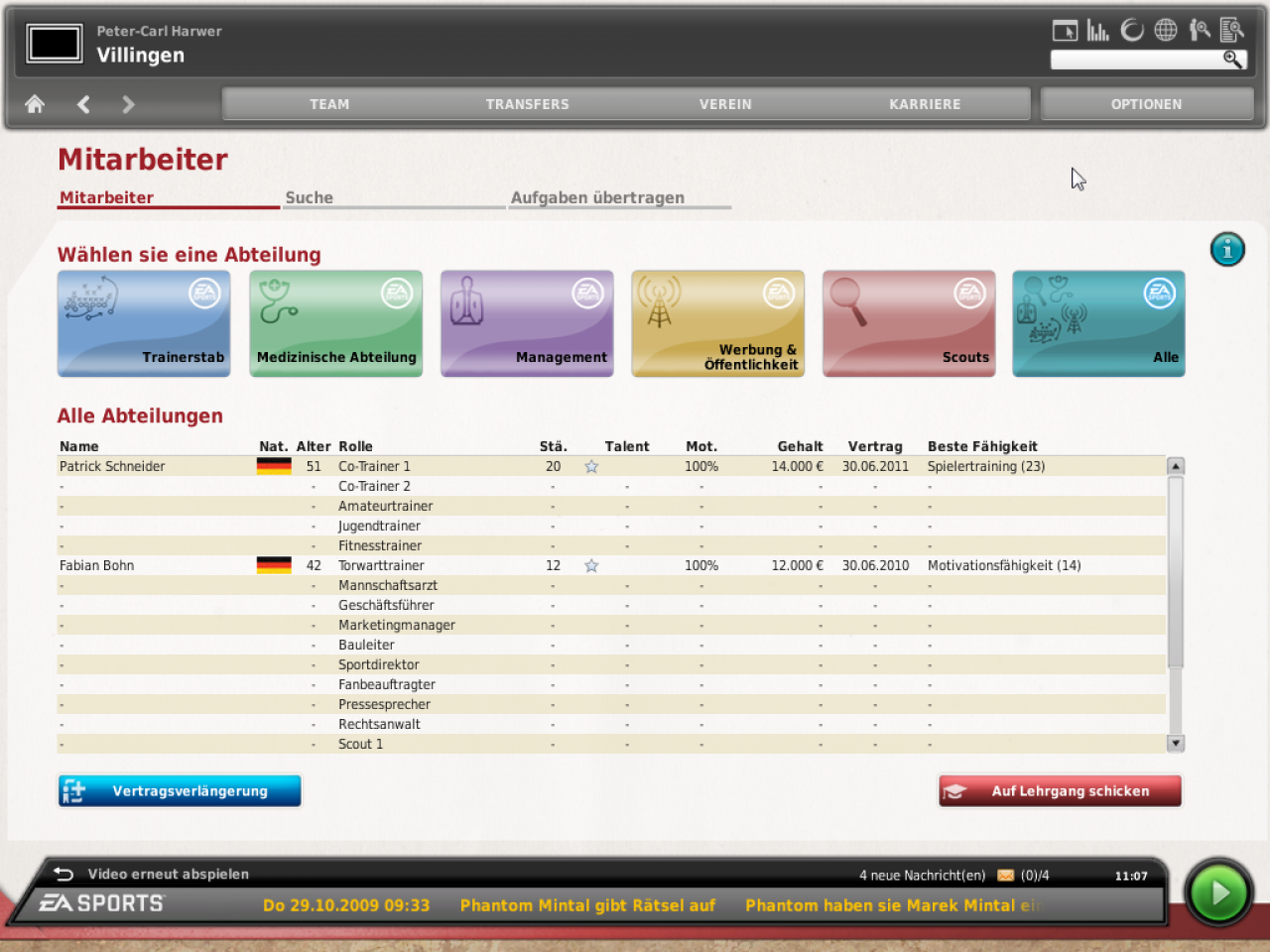Select the Trainerstab department card

tap(144, 323)
